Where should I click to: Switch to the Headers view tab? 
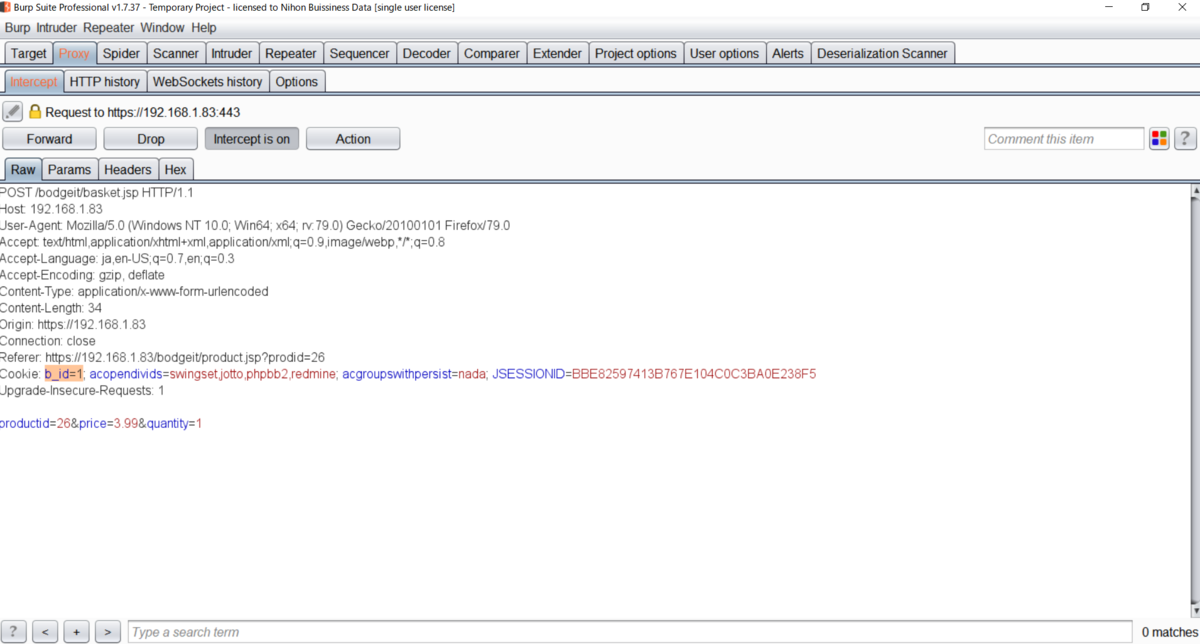click(128, 170)
